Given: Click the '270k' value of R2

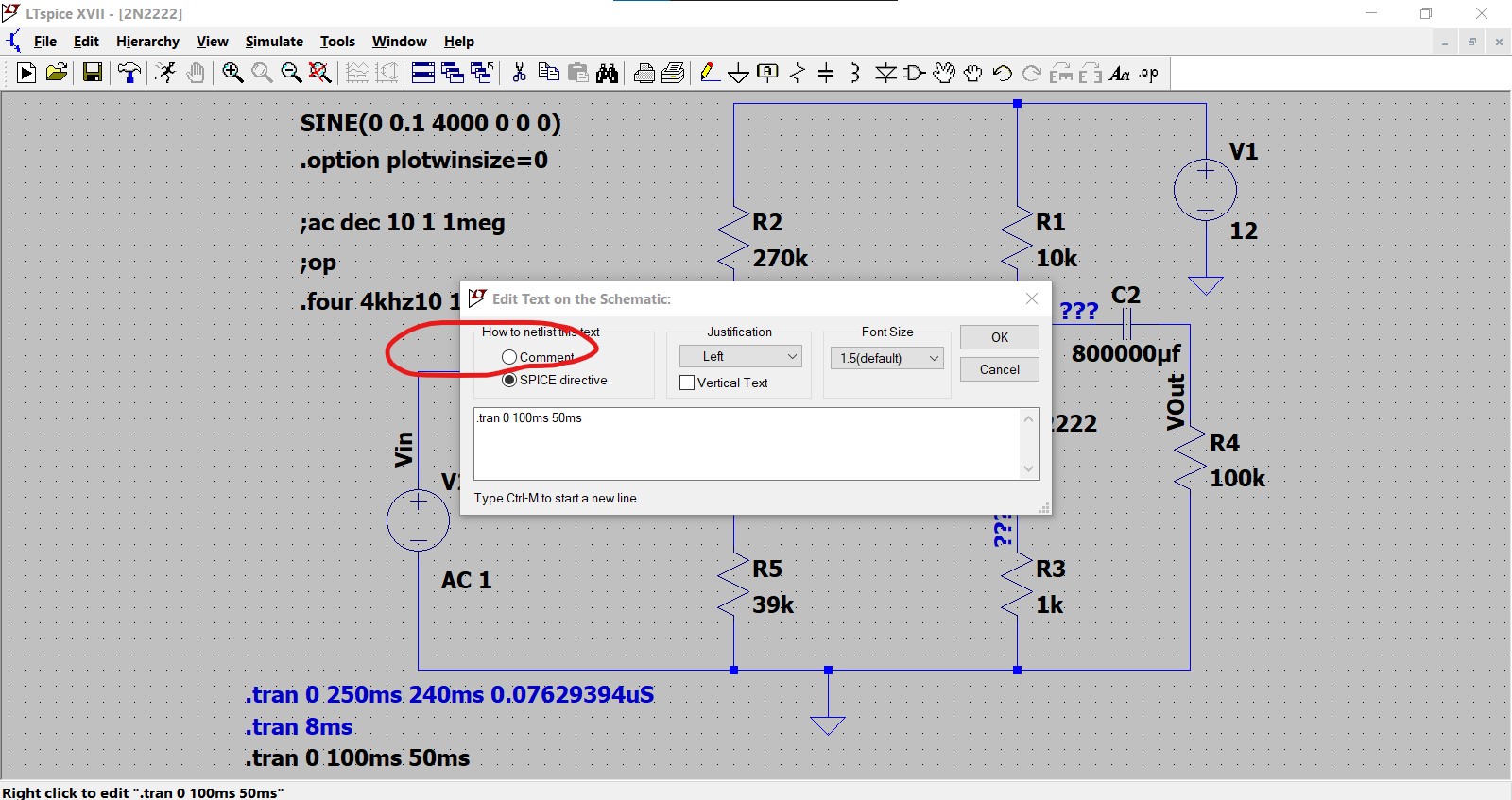Looking at the screenshot, I should 781,258.
